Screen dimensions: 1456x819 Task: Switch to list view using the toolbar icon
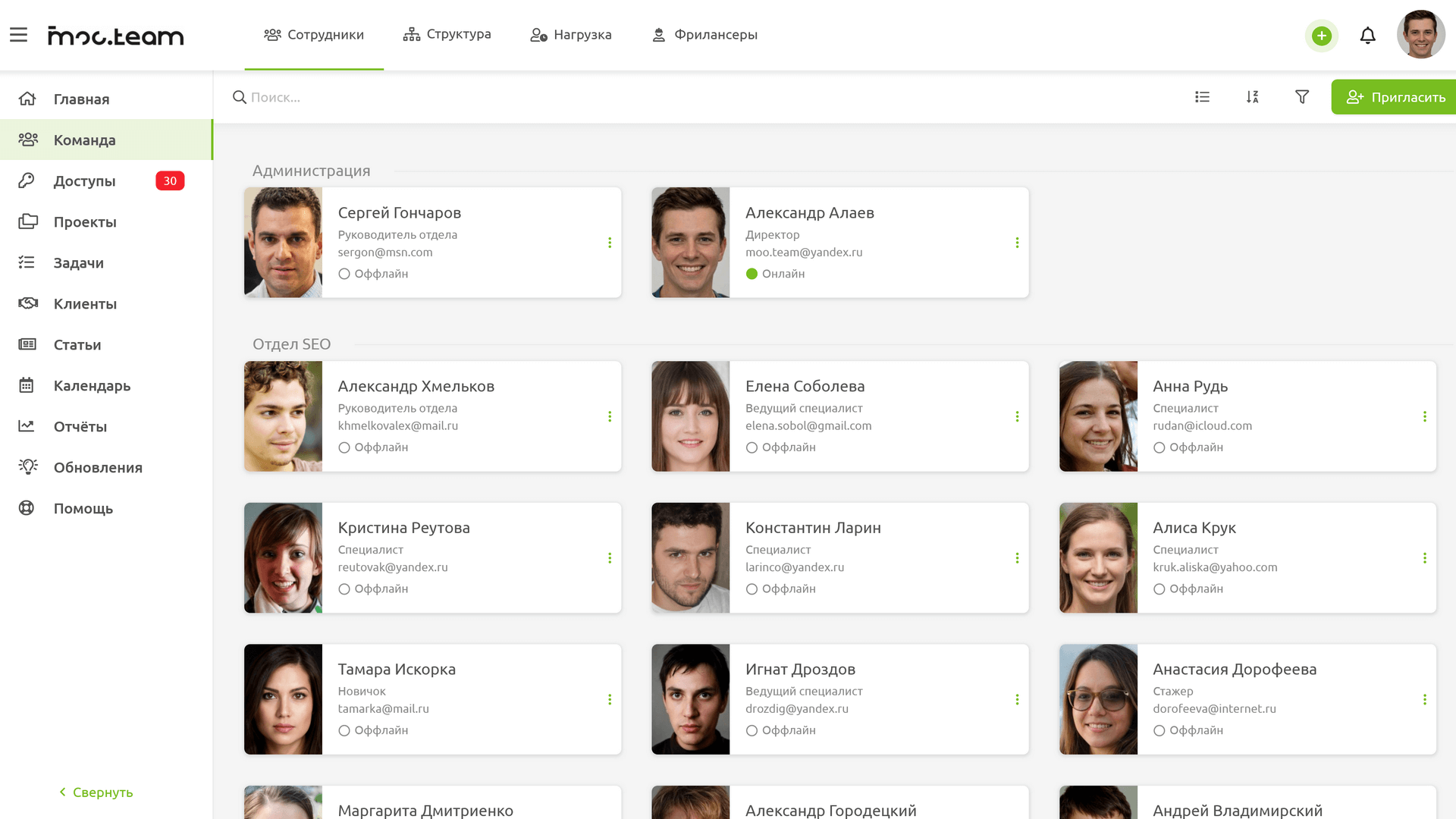pos(1201,97)
